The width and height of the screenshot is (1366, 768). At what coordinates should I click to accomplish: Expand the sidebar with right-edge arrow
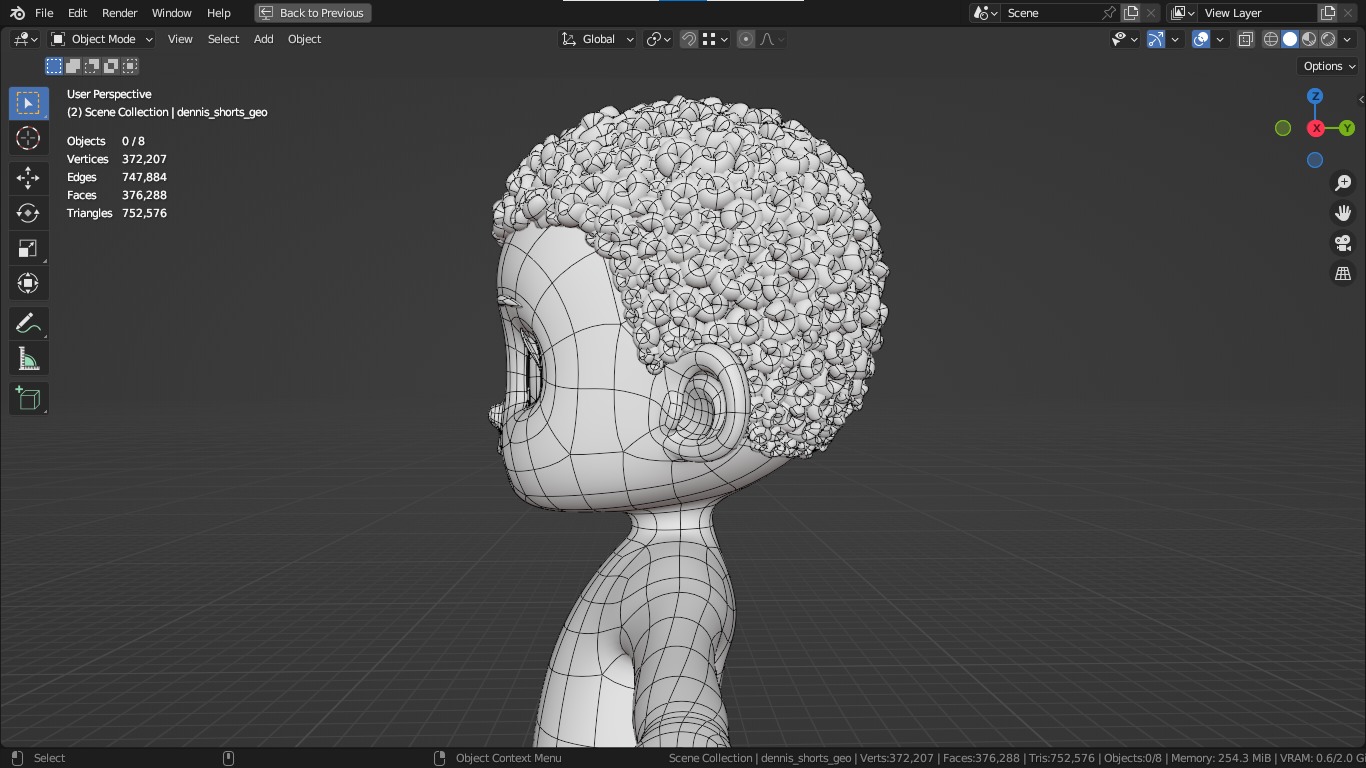coord(1360,99)
